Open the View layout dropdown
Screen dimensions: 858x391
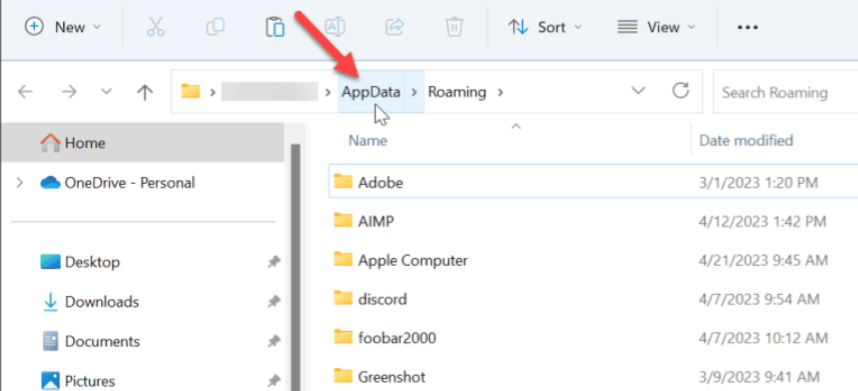click(656, 27)
